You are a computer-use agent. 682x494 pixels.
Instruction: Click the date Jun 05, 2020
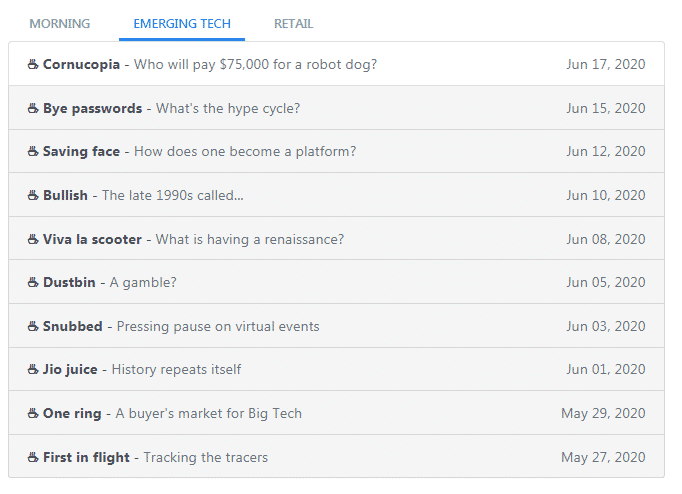(x=605, y=282)
